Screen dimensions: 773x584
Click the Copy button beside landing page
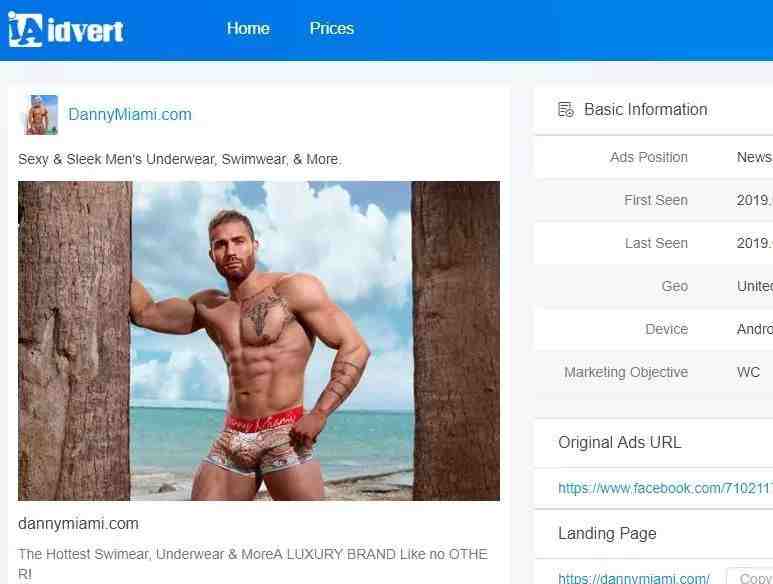coord(749,577)
